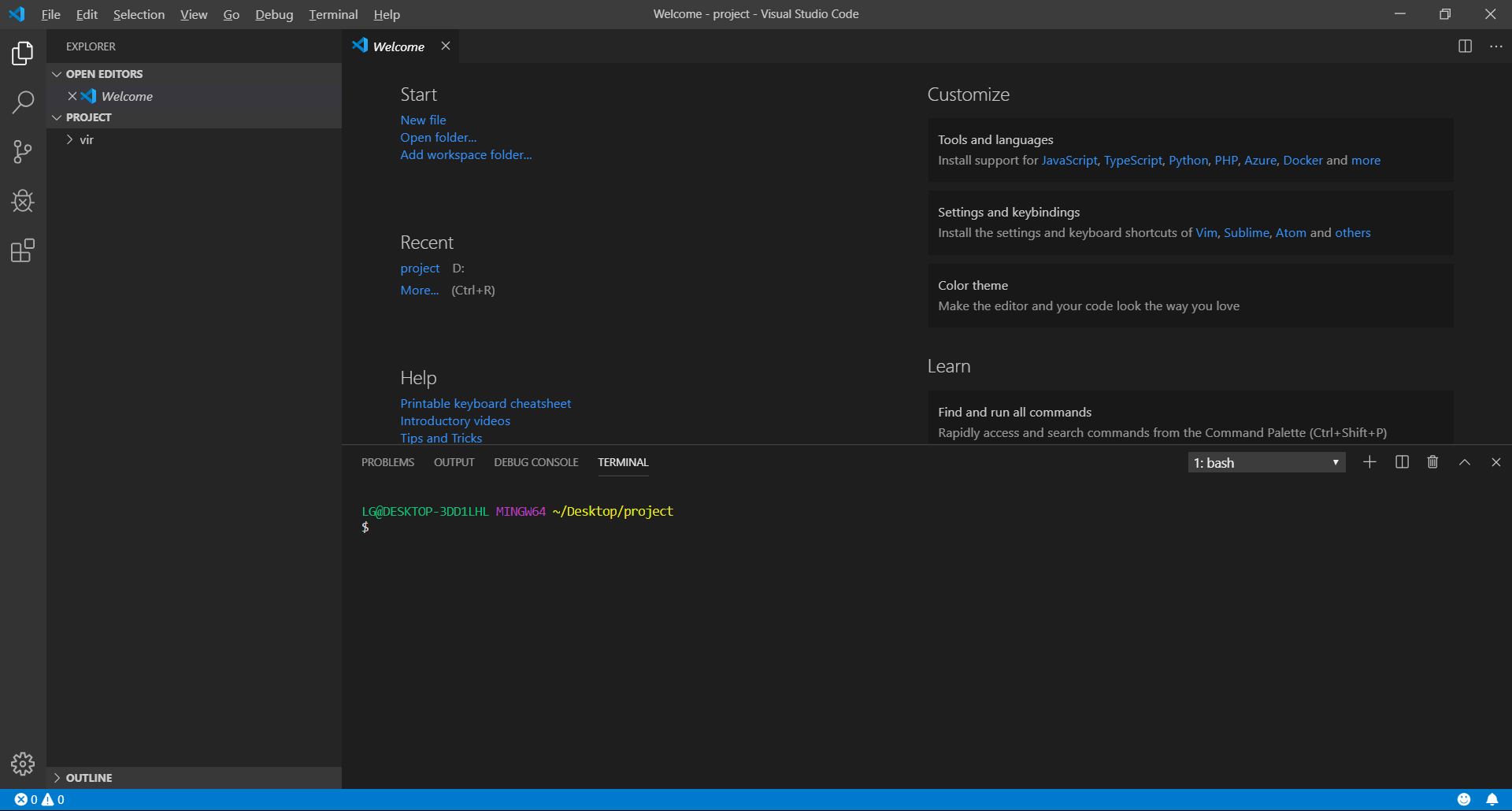Open the Extensions view
The height and width of the screenshot is (811, 1512).
click(23, 250)
